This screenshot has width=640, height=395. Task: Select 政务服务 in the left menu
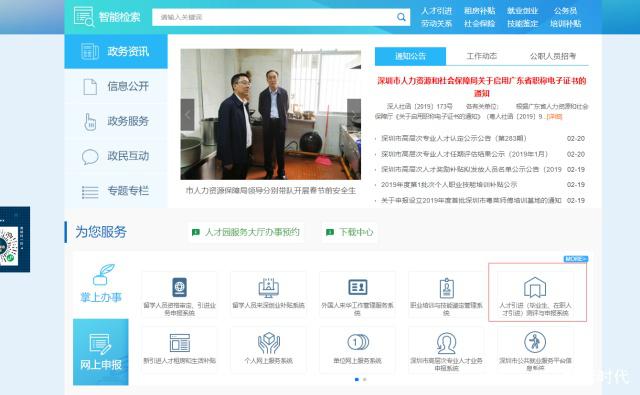pyautogui.click(x=116, y=122)
